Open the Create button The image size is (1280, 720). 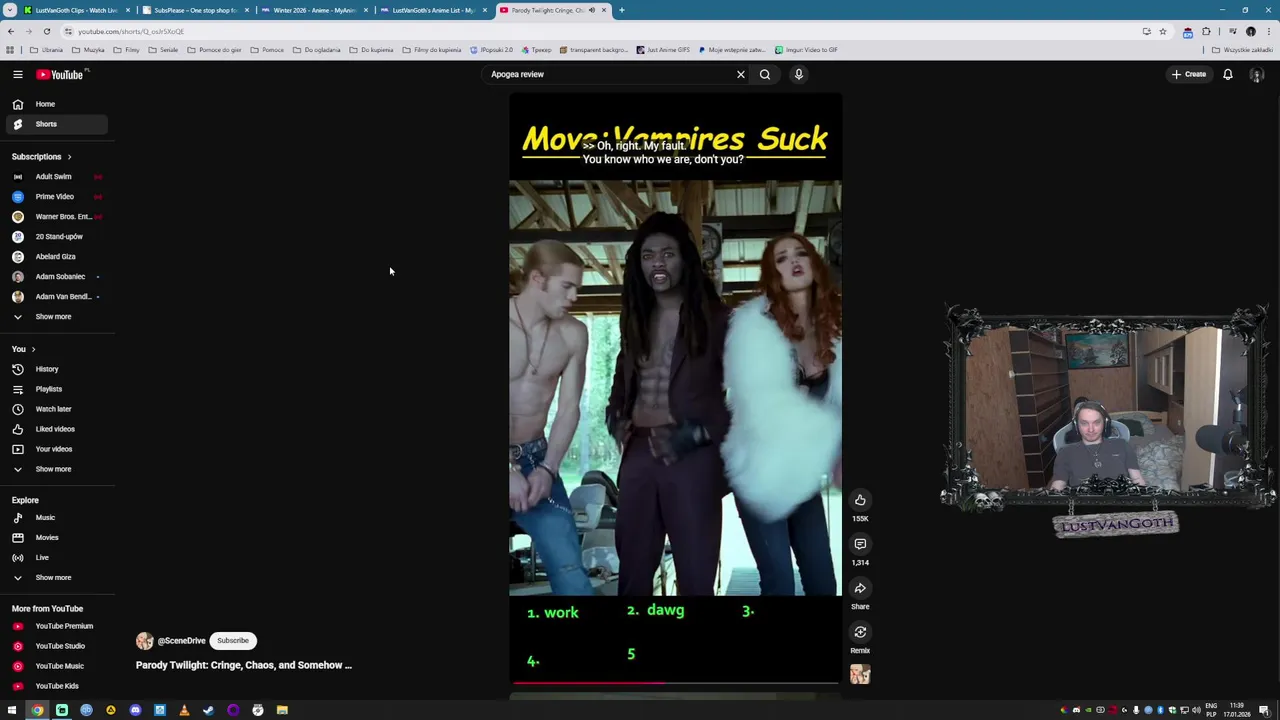click(1190, 74)
